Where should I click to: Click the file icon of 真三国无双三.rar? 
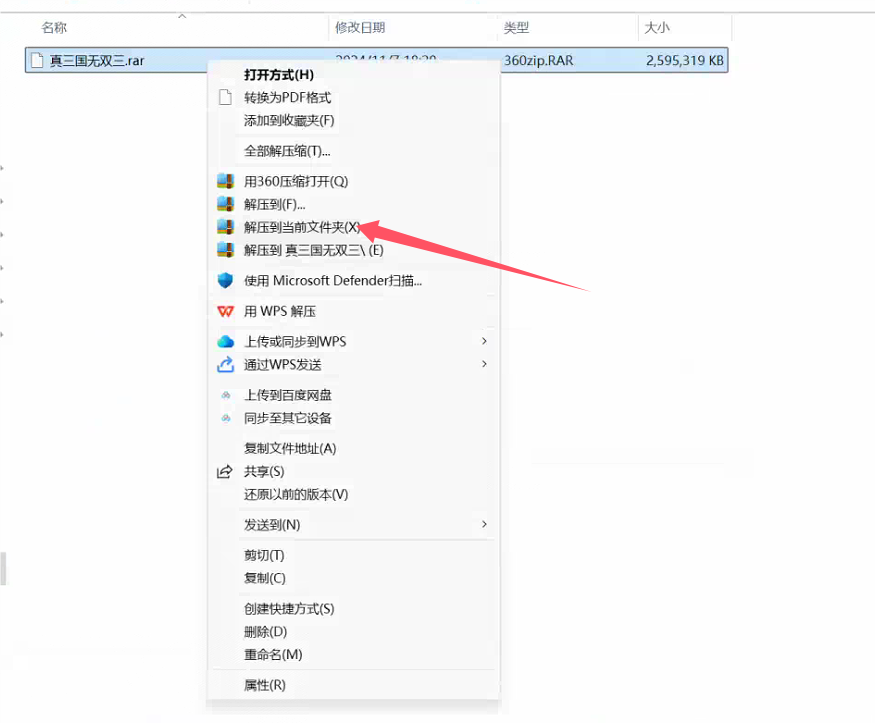[37, 60]
